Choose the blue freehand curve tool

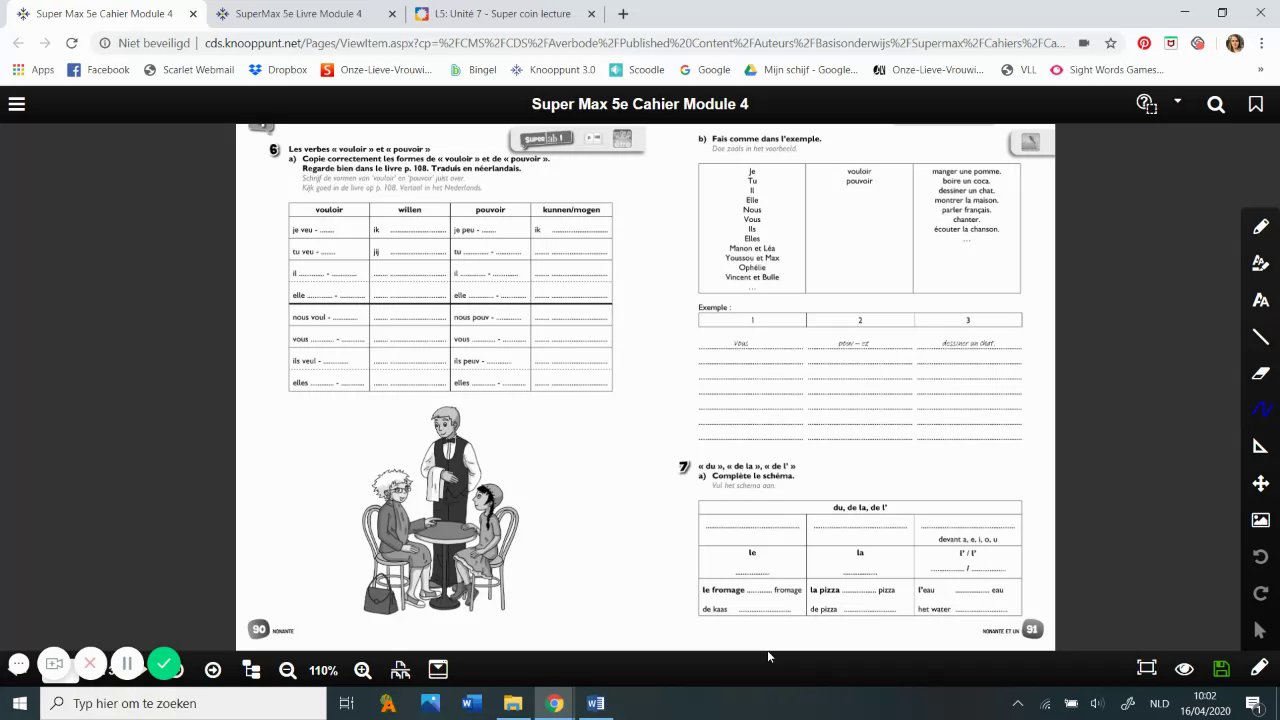pyautogui.click(x=1261, y=409)
